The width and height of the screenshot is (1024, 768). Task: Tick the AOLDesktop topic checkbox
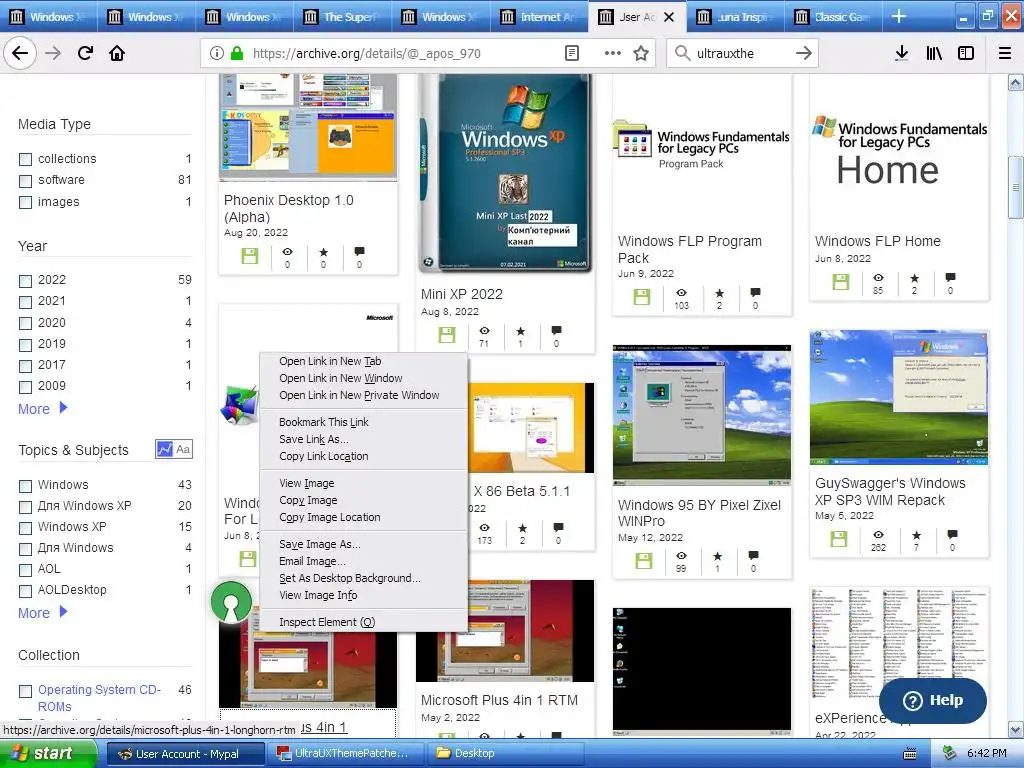[25, 591]
